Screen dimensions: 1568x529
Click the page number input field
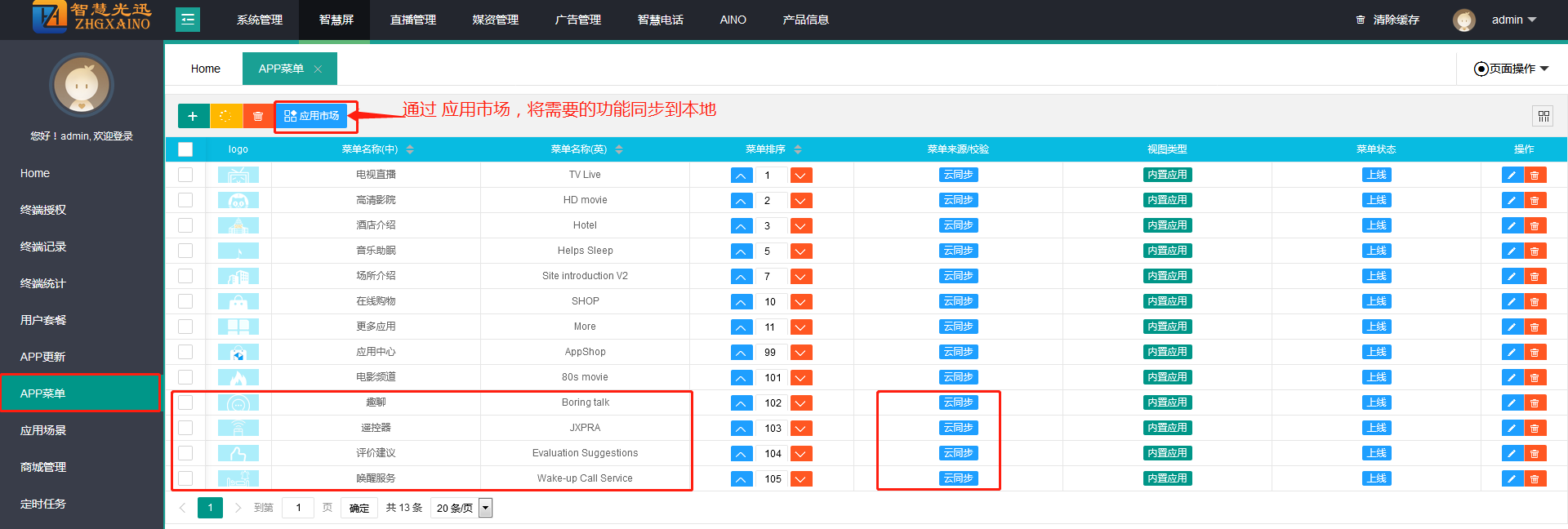click(x=298, y=508)
